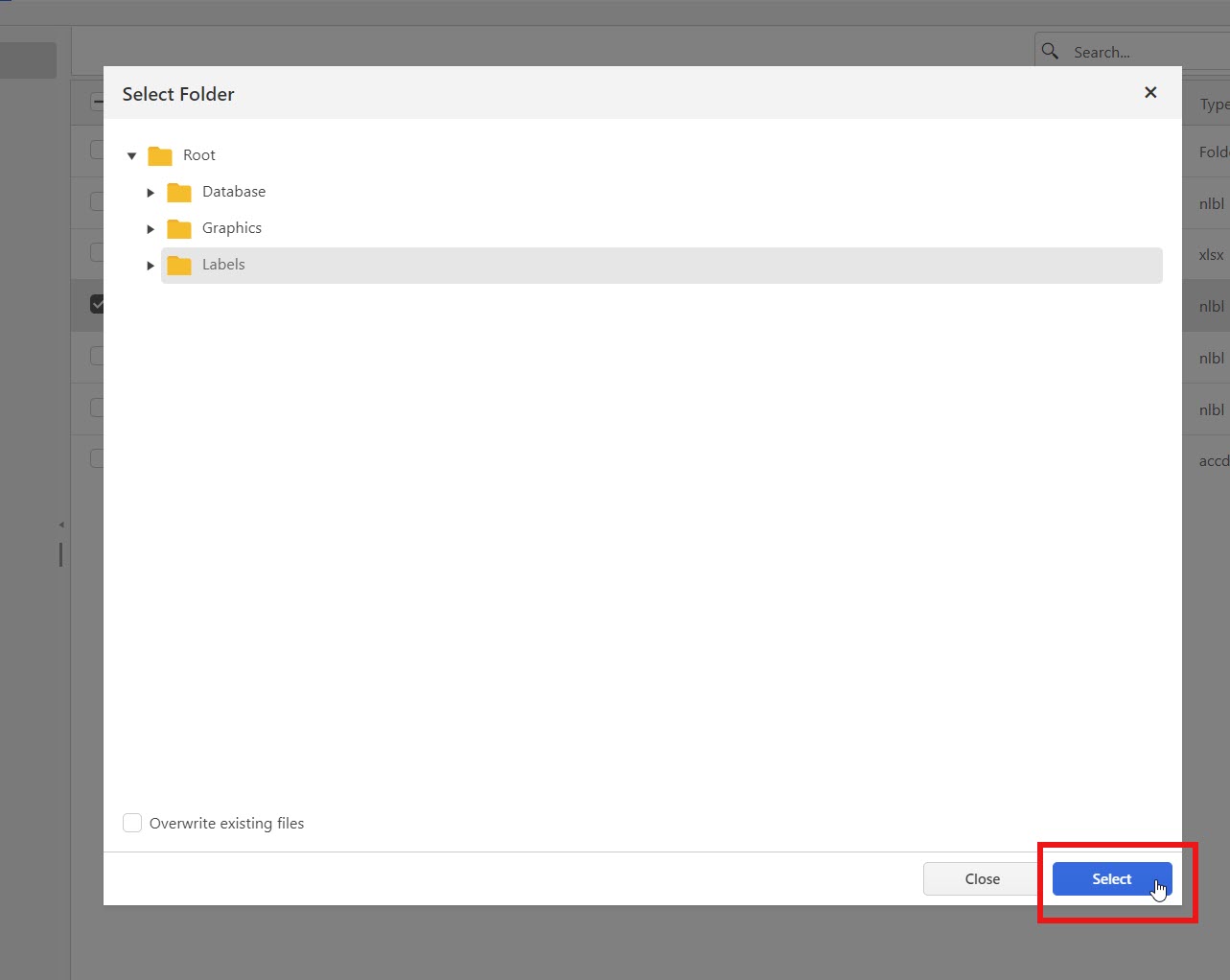Select the Graphics folder name in the tree
Screen dimensions: 1230x980
232,228
